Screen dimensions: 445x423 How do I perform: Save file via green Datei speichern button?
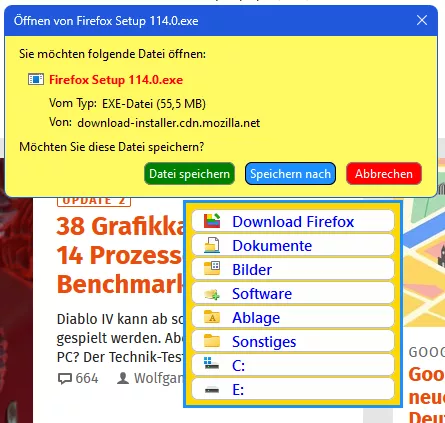pos(189,174)
